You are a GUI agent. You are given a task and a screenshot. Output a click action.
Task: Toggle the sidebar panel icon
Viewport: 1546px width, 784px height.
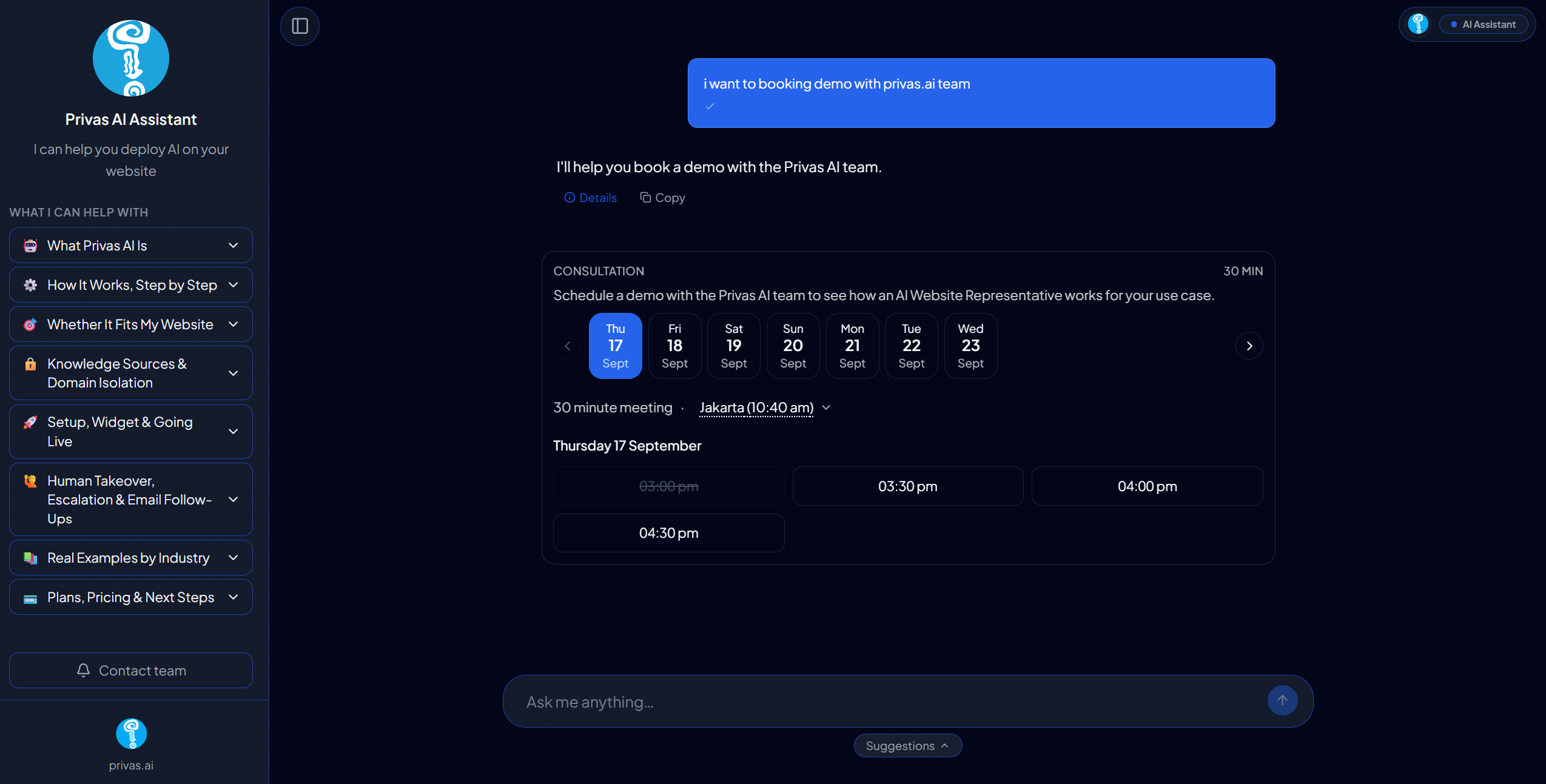300,26
